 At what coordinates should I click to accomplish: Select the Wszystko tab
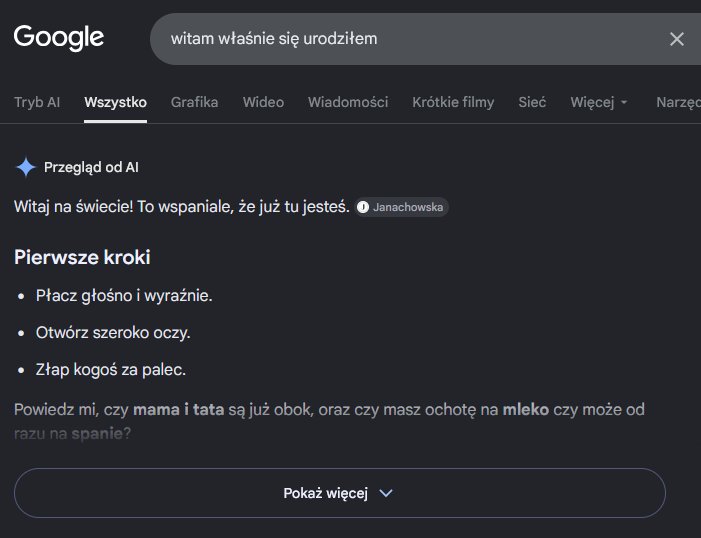point(115,102)
